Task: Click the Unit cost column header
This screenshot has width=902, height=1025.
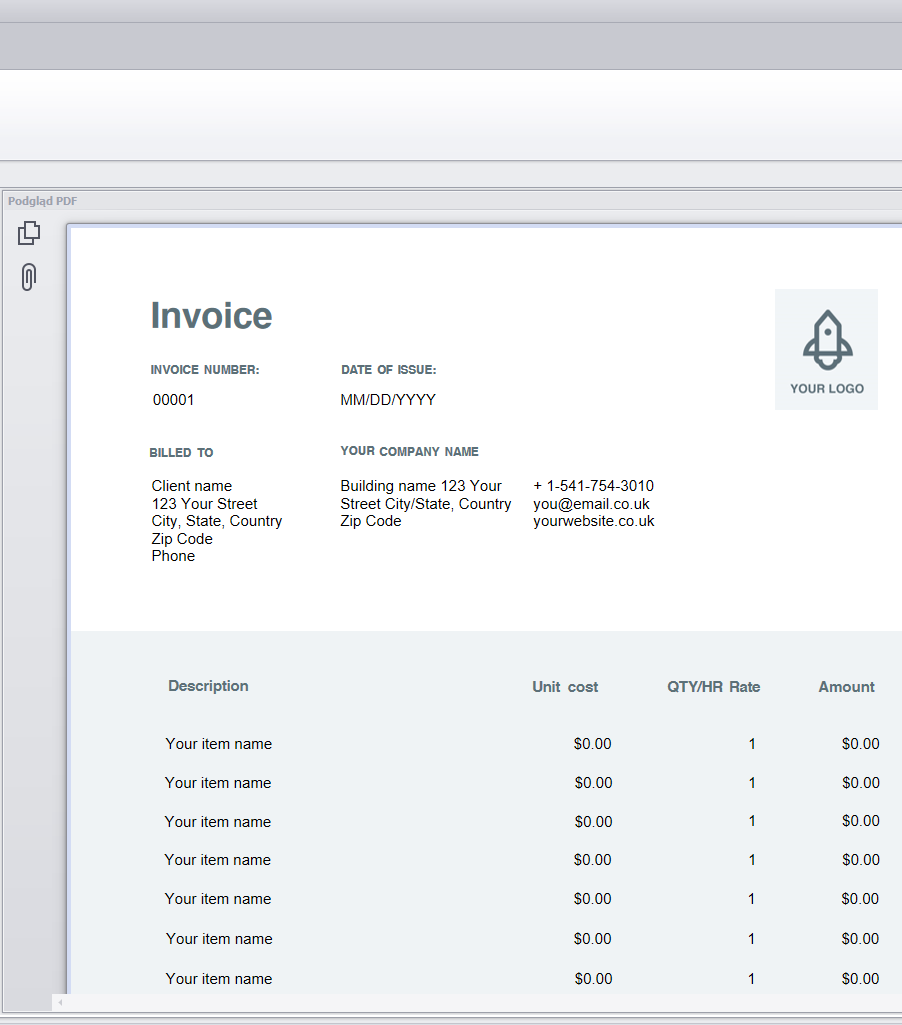Action: tap(565, 687)
